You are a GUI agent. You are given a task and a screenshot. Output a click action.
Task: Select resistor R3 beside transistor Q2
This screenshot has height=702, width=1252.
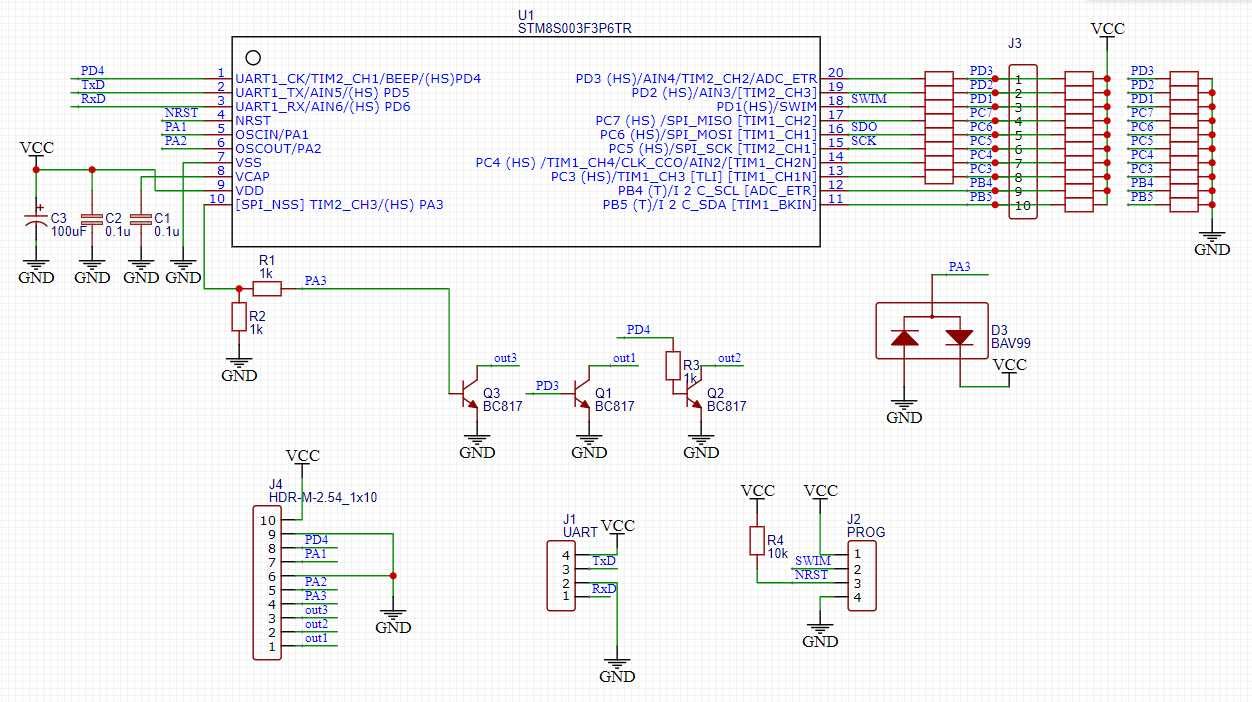coord(673,366)
